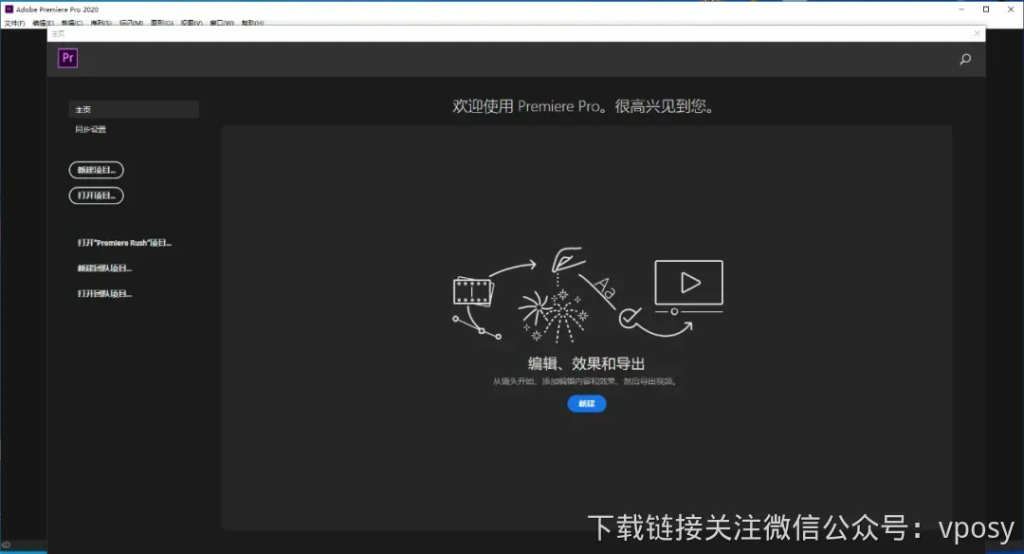1024x554 pixels.
Task: Open the 视图(V) View menu
Action: pyautogui.click(x=191, y=23)
